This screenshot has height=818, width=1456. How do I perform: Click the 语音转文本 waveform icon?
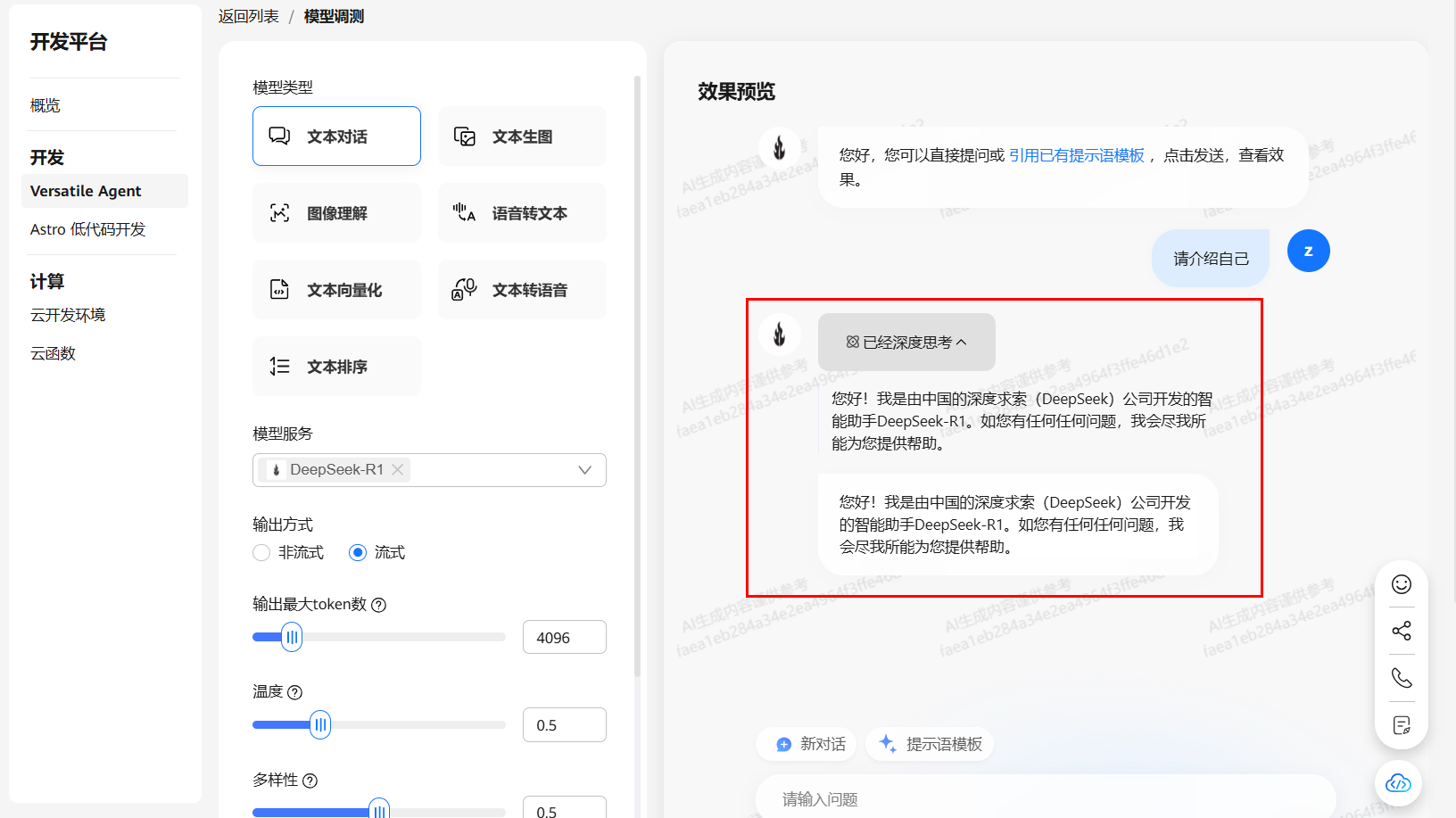[464, 212]
